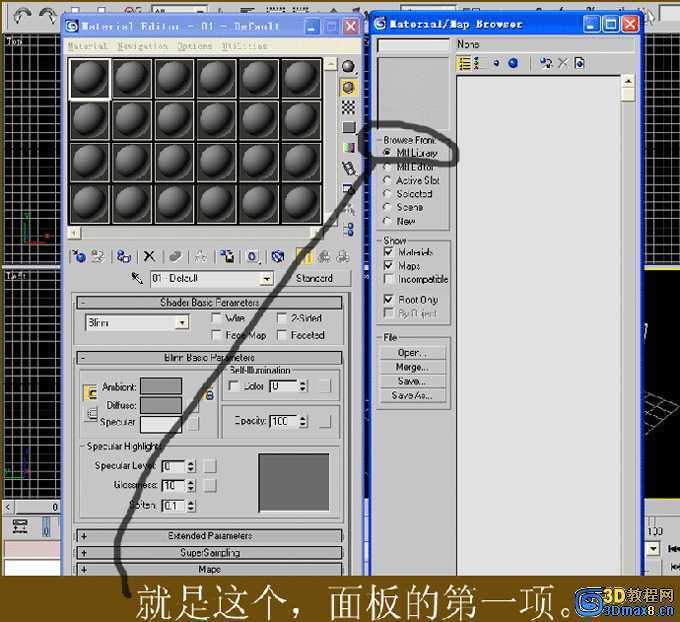The height and width of the screenshot is (622, 680).
Task: Expand SuperSampling rollout
Action: click(x=209, y=553)
